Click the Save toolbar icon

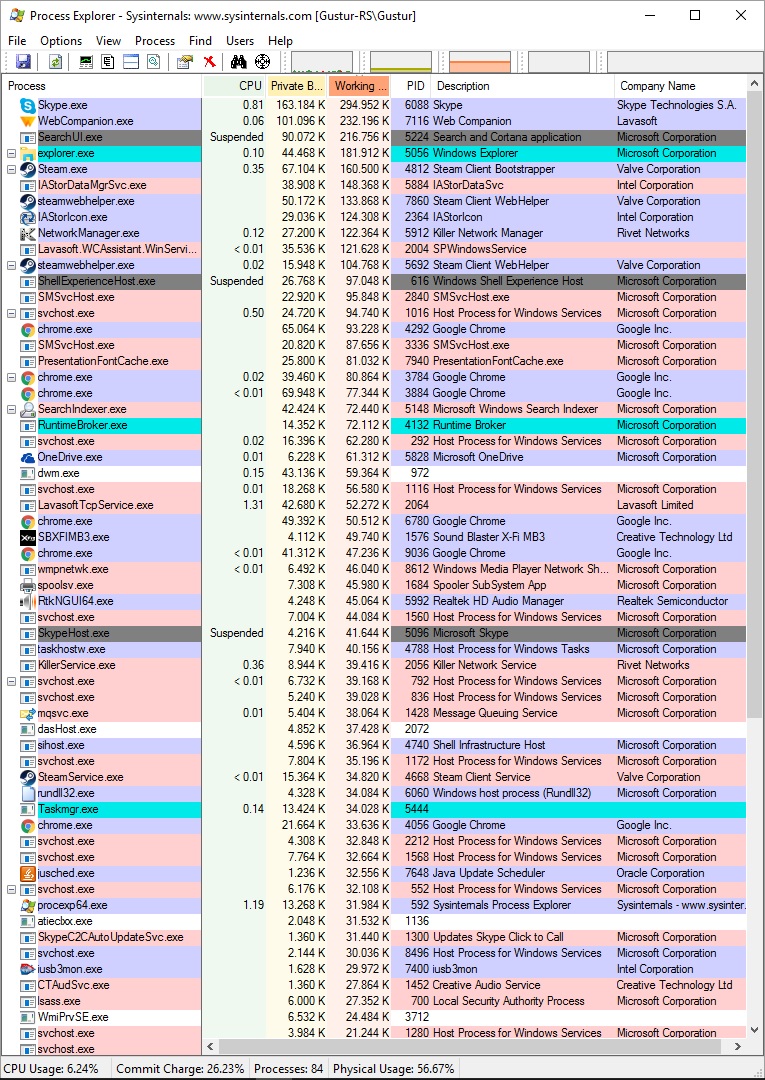23,62
